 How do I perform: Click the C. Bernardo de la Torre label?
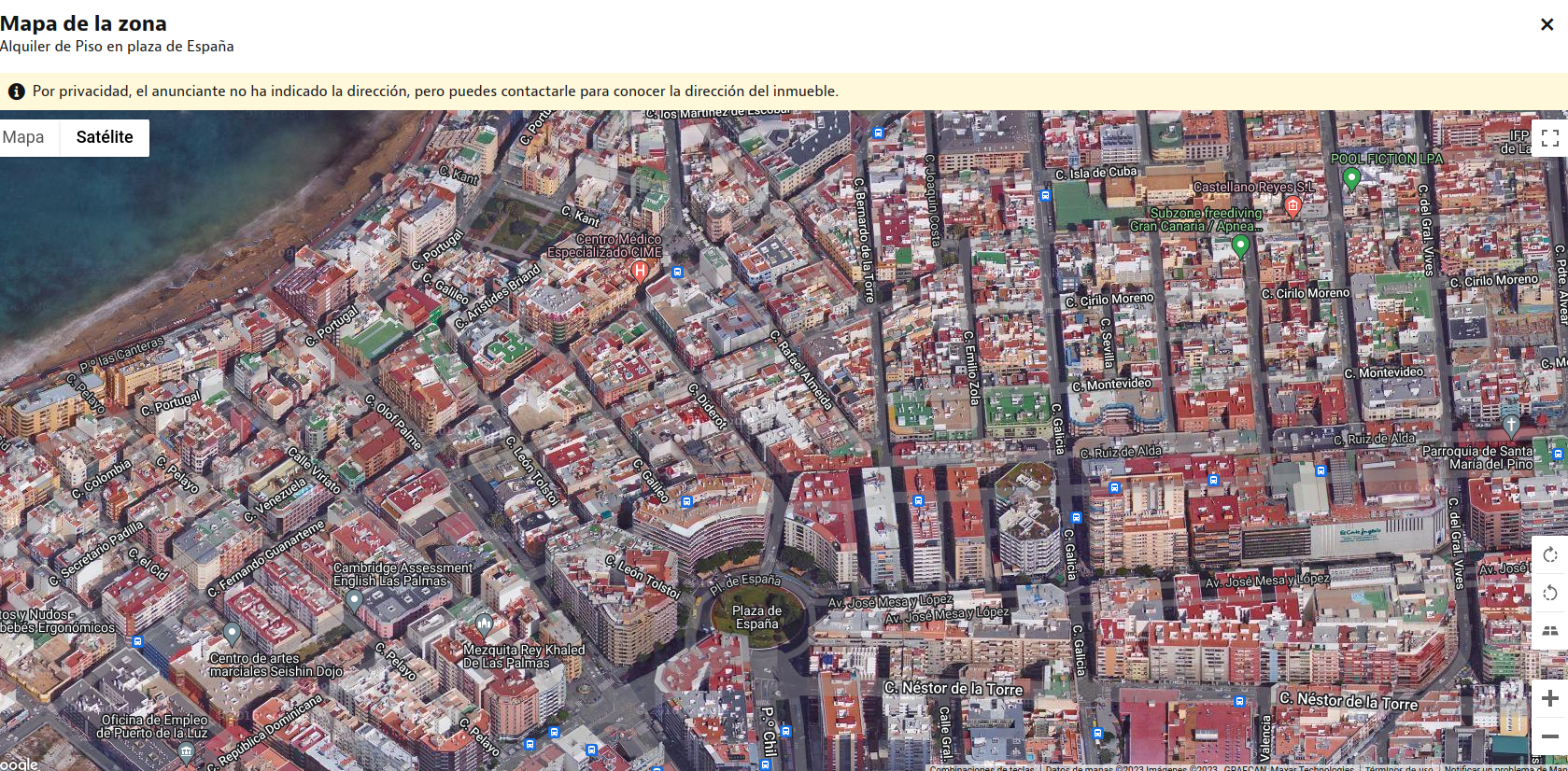(x=863, y=241)
